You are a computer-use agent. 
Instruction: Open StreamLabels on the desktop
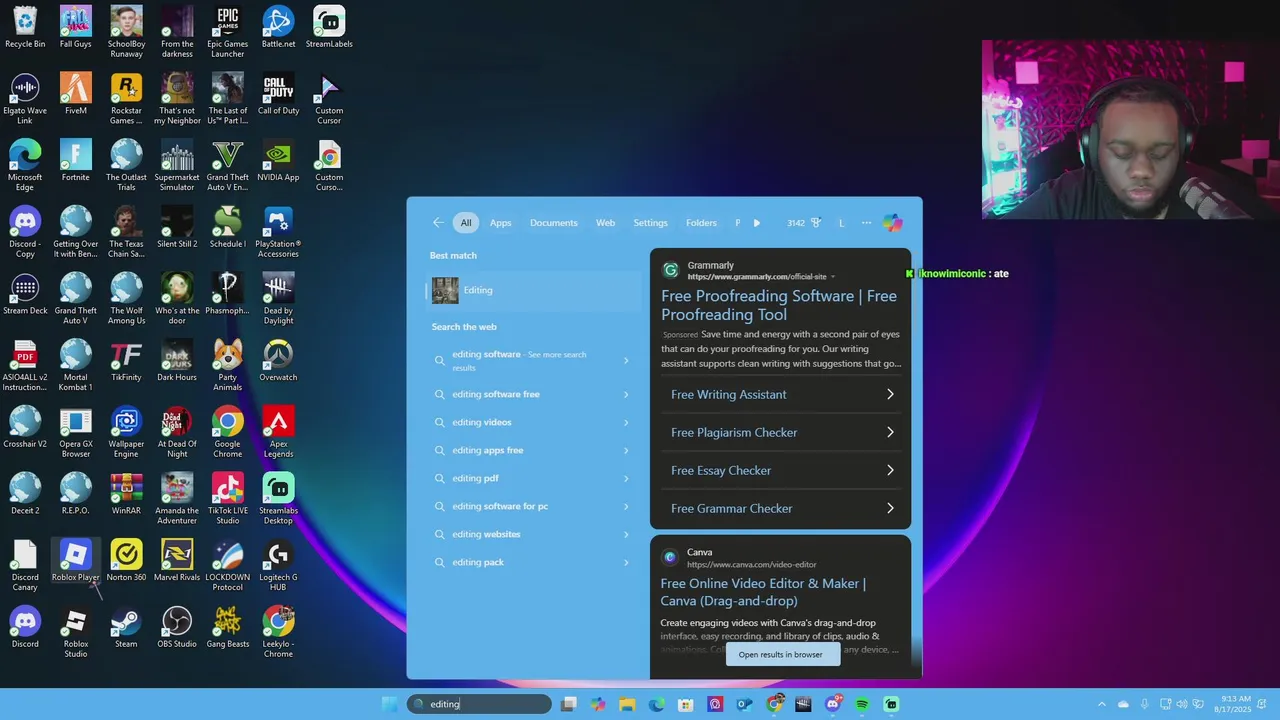(329, 27)
